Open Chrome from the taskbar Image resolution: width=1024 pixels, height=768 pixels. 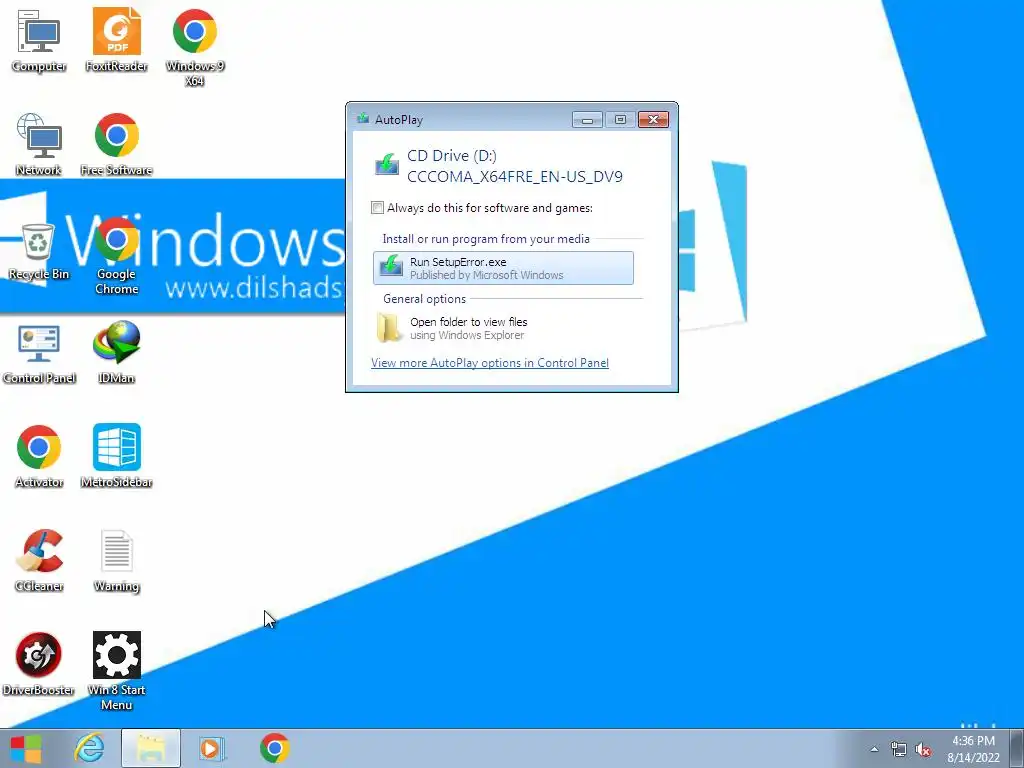[x=274, y=748]
